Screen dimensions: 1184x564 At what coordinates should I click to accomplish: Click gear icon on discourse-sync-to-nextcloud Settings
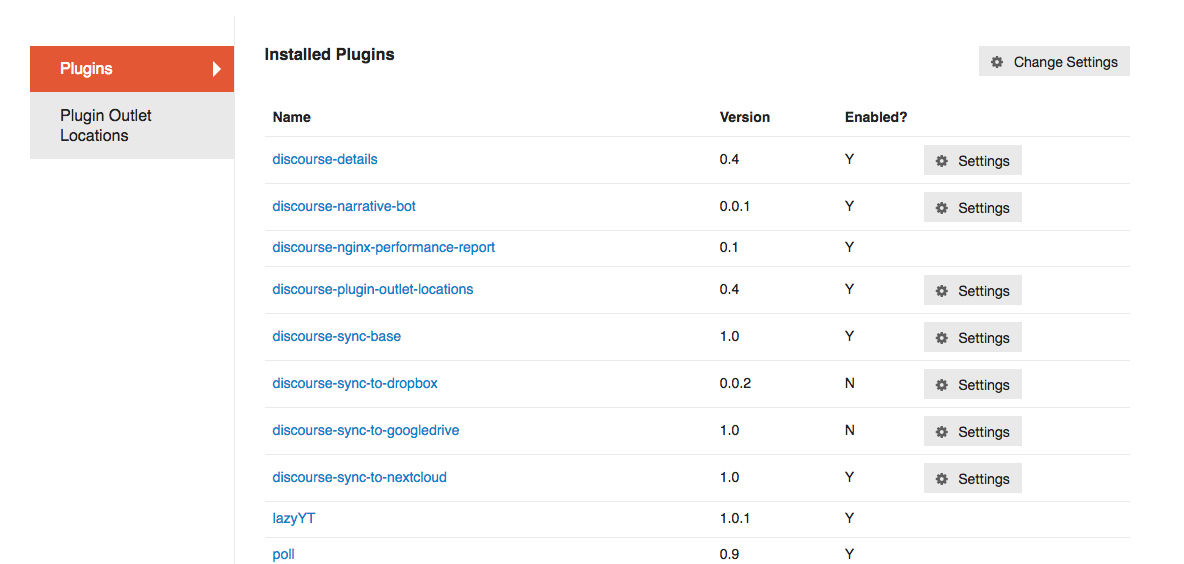click(941, 479)
